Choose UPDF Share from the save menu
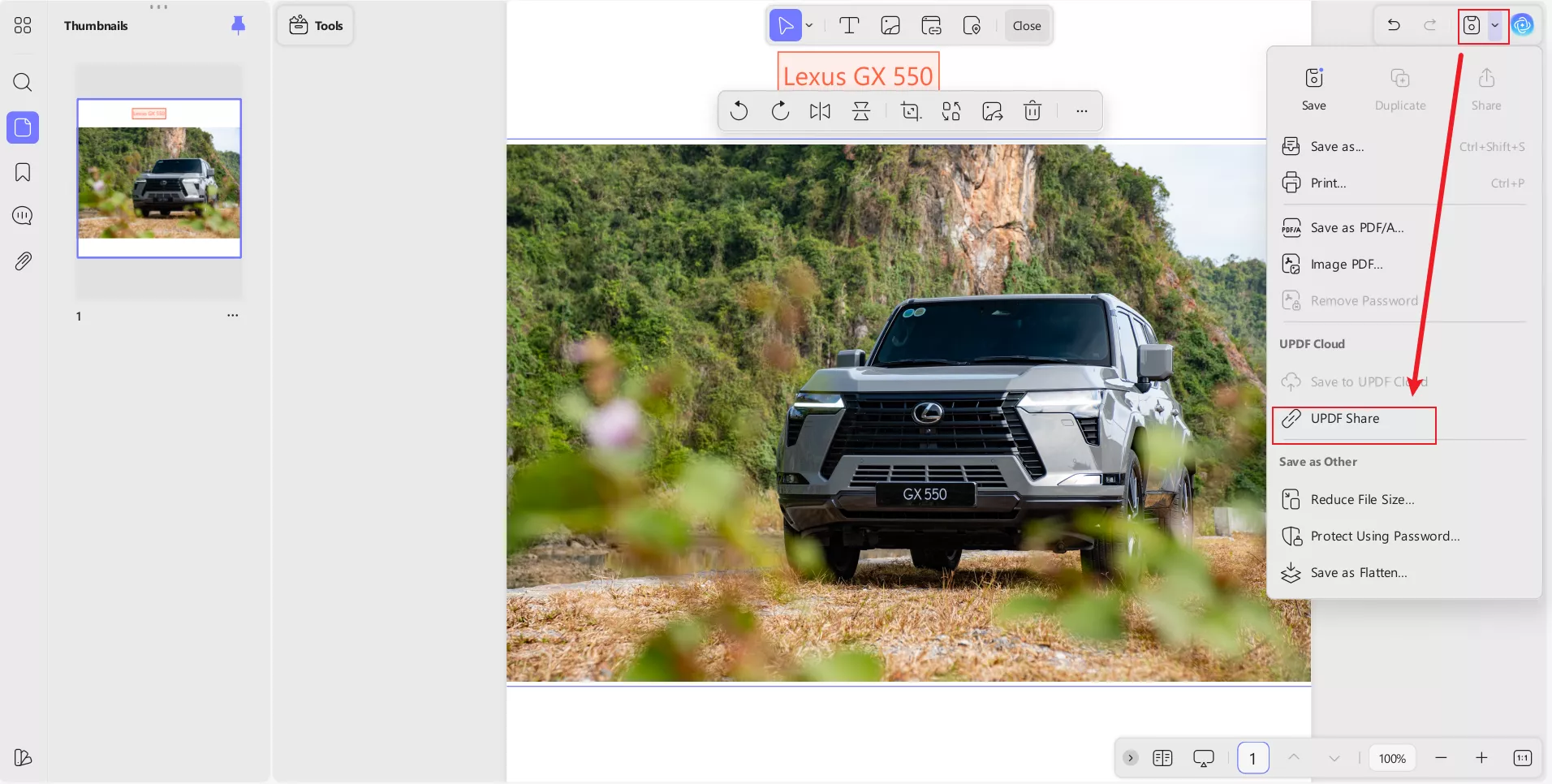The image size is (1552, 784). (x=1344, y=419)
